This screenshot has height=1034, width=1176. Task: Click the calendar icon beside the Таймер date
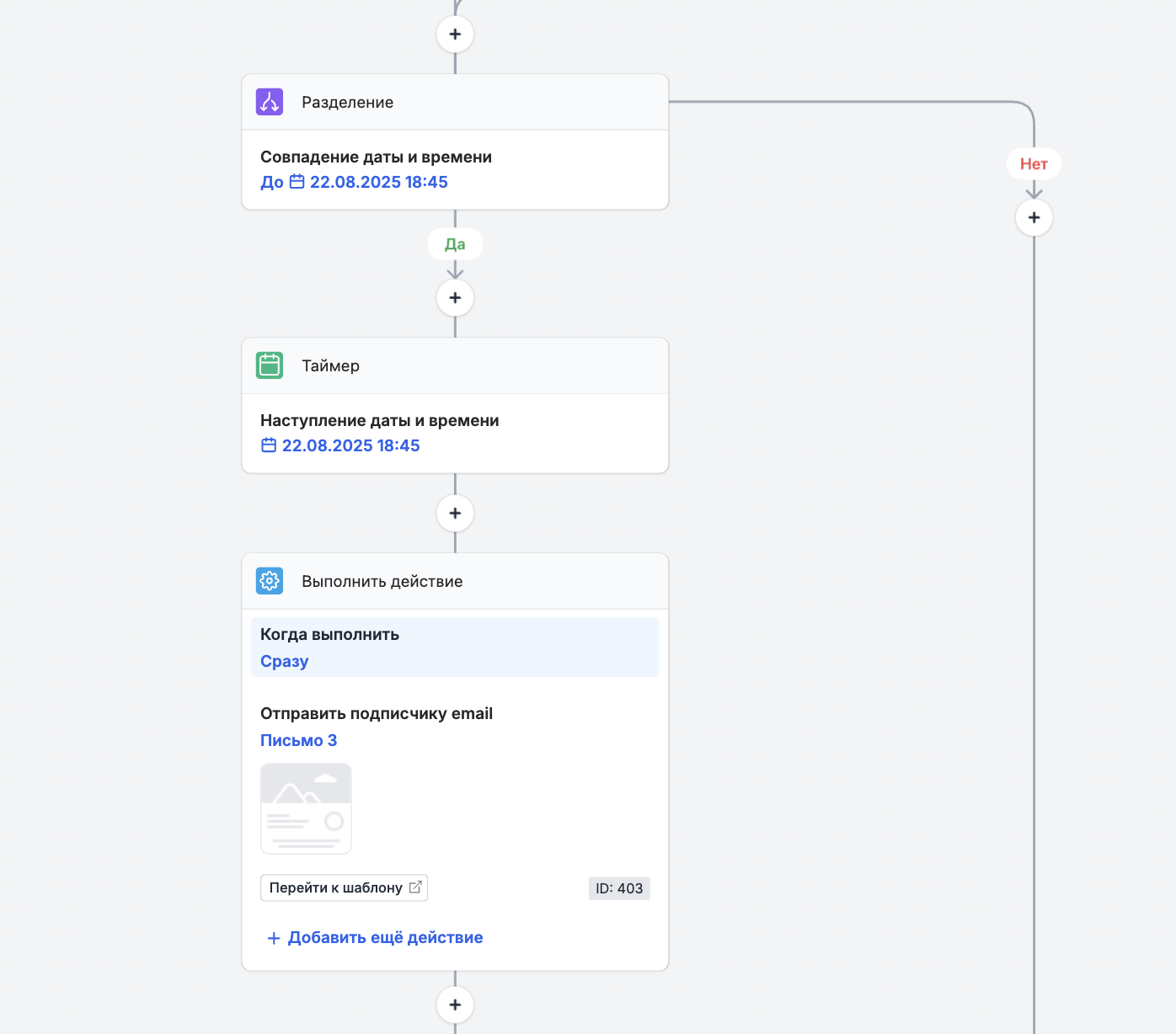(x=269, y=445)
